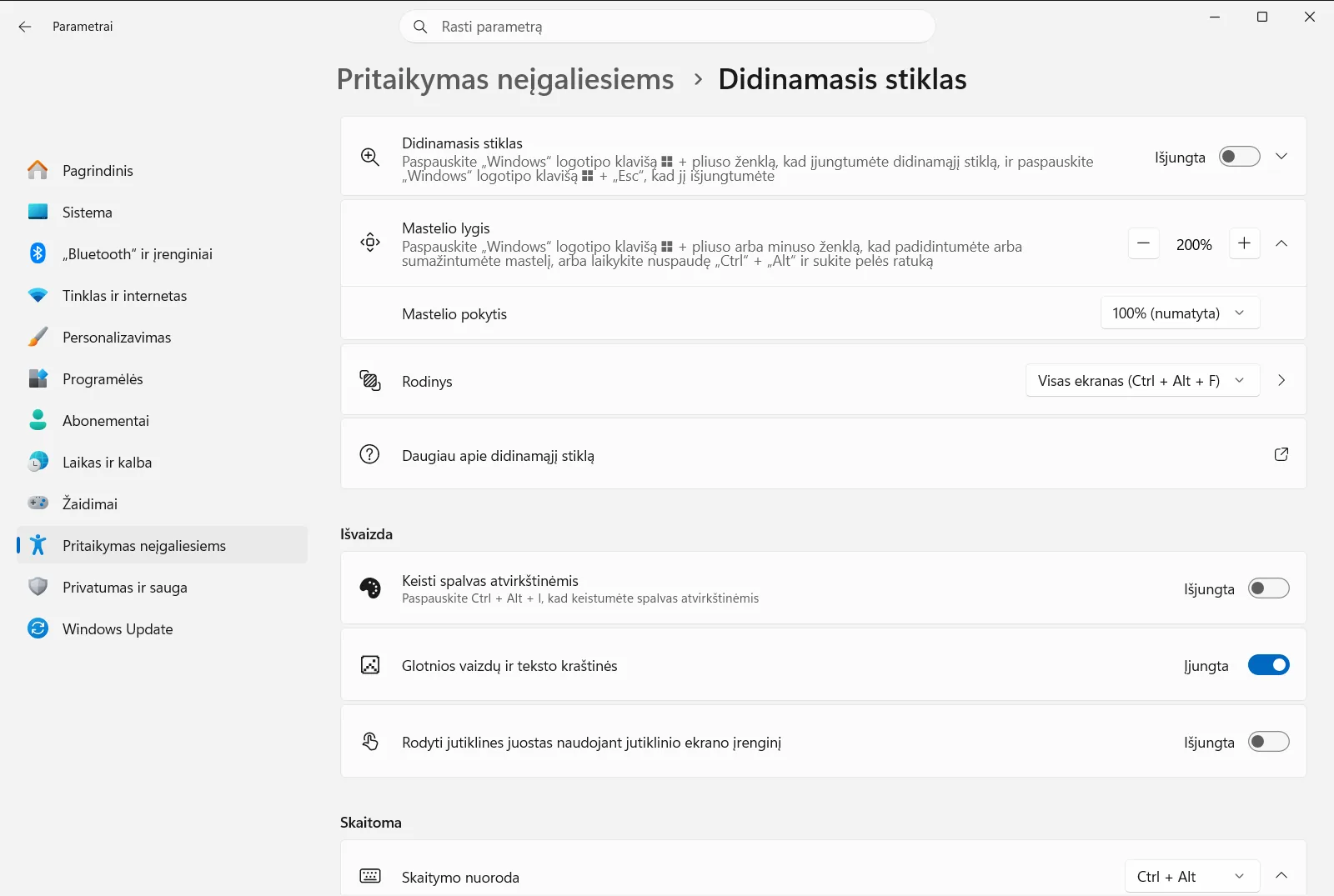Open the Bluetooth icon entry

coord(38,253)
